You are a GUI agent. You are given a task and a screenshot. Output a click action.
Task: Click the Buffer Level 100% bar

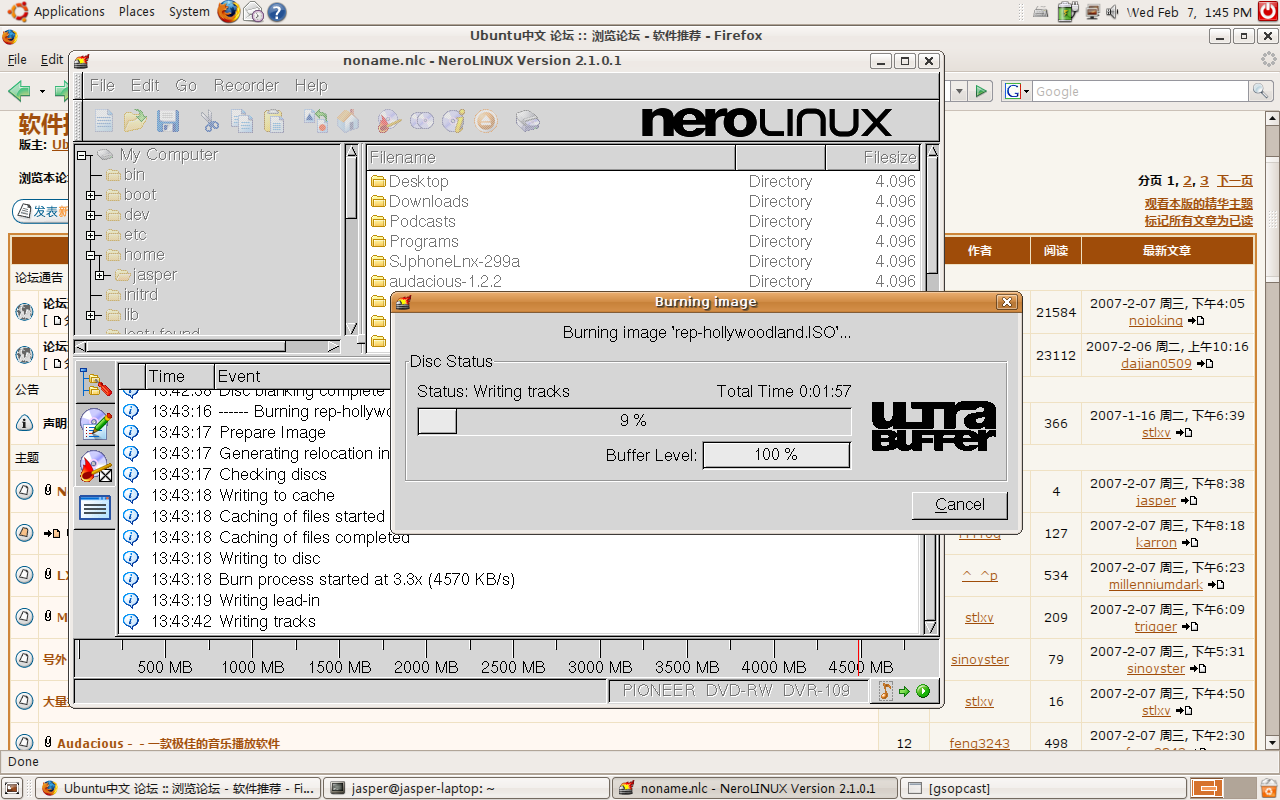pos(776,455)
